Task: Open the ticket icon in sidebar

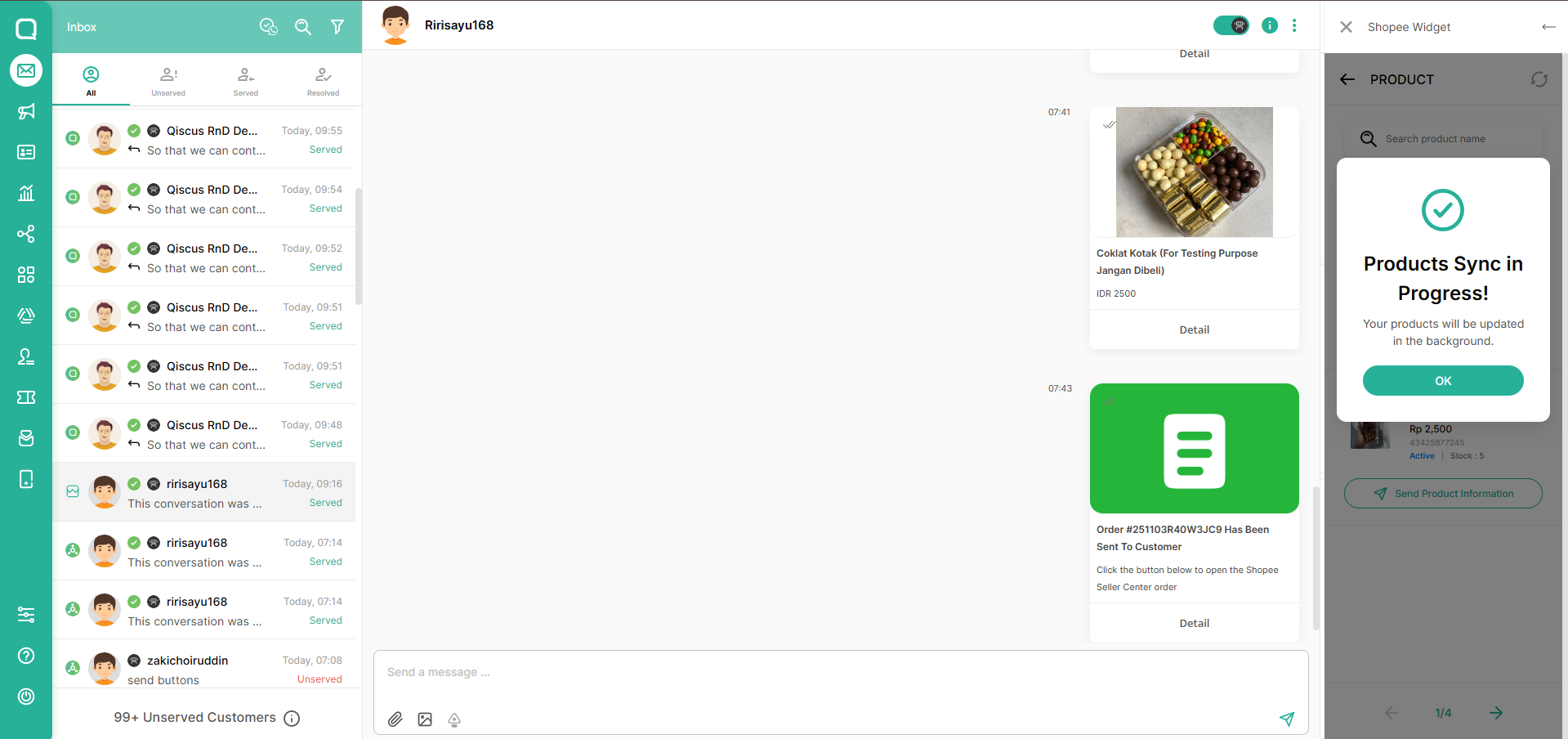Action: click(26, 397)
